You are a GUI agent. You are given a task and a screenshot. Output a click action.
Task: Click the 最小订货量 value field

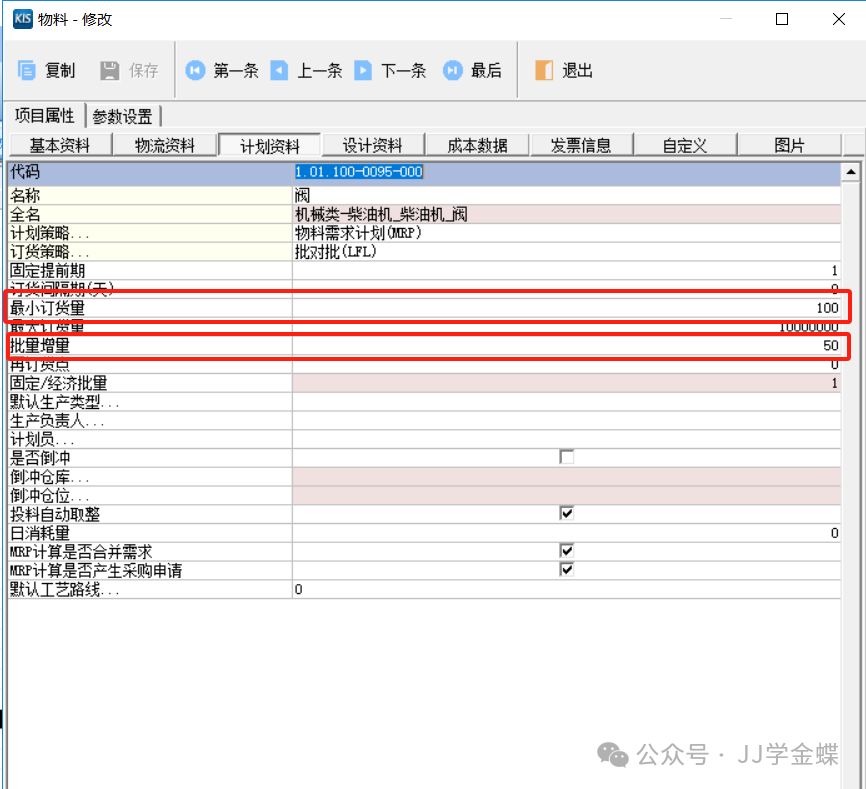coord(565,308)
